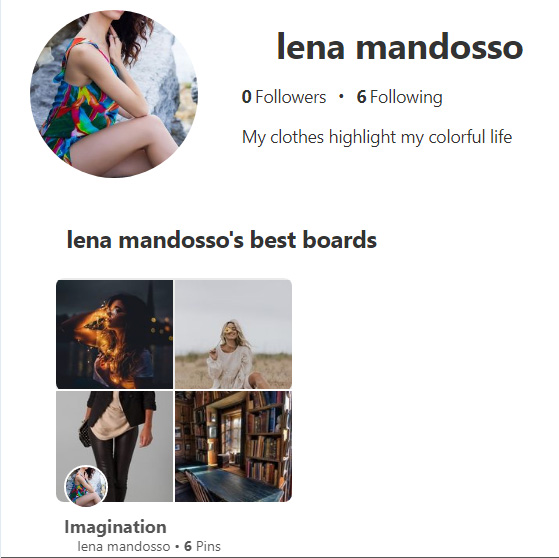Viewport: 559px width, 558px height.
Task: Open the leather pants outfit pin
Action: coord(114,446)
